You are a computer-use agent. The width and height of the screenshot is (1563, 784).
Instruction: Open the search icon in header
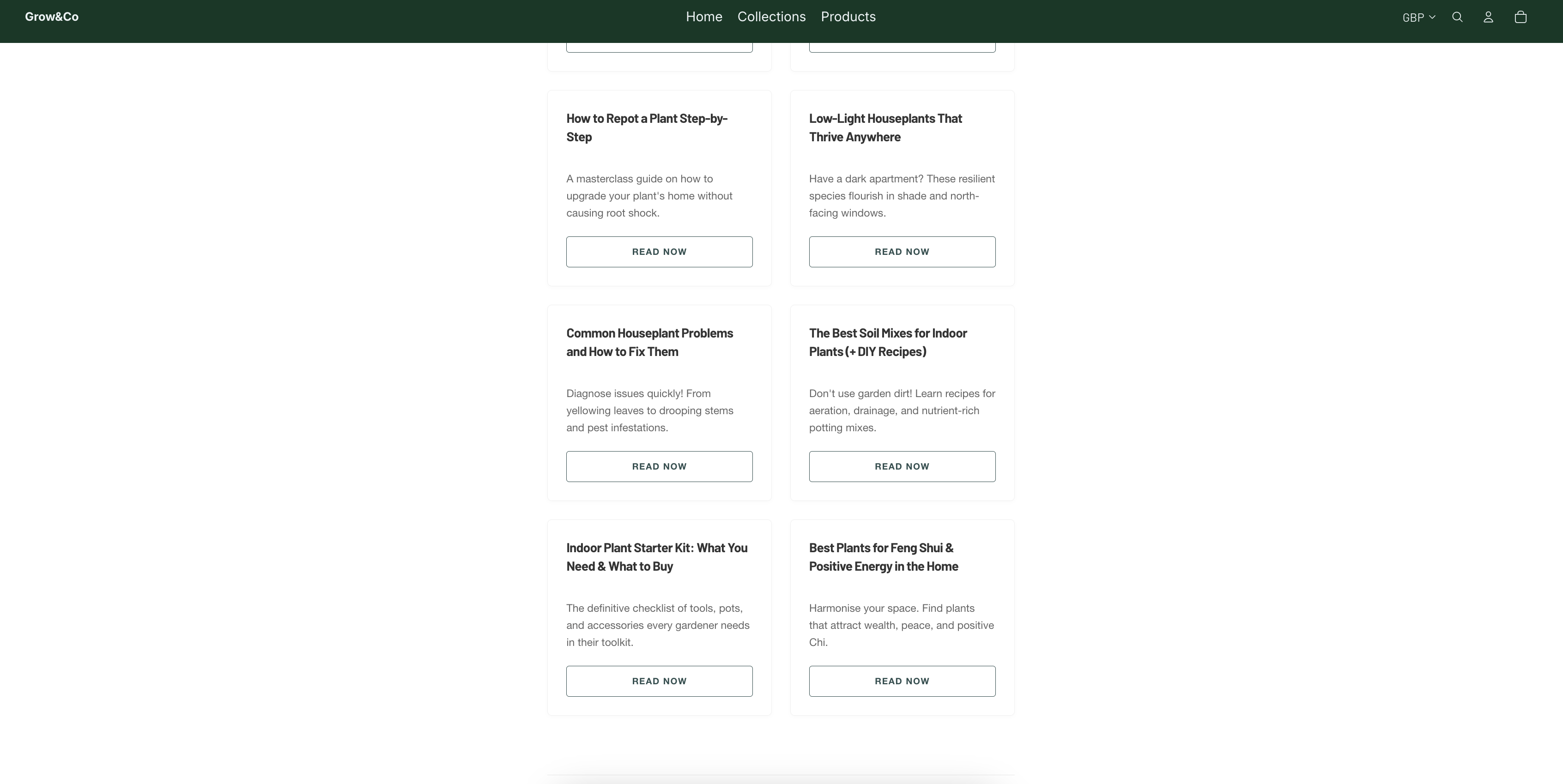pos(1457,17)
